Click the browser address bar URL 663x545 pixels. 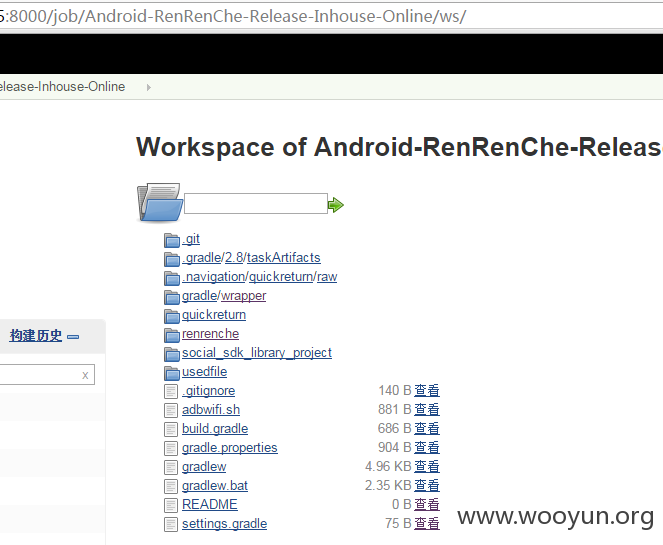pos(233,16)
